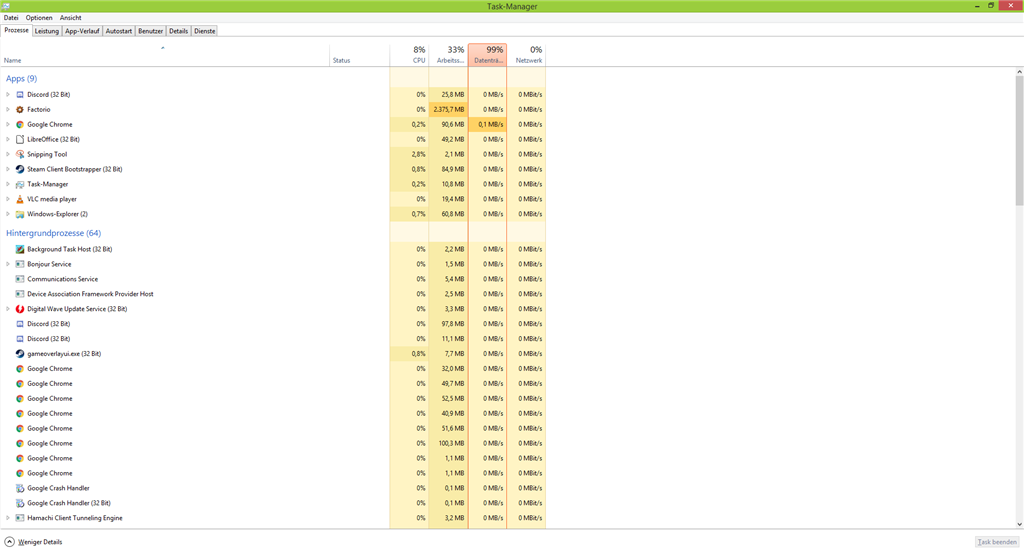Screen dimensions: 1024x553
Task: Sort by the Datenträger 99% column header
Action: coord(488,55)
